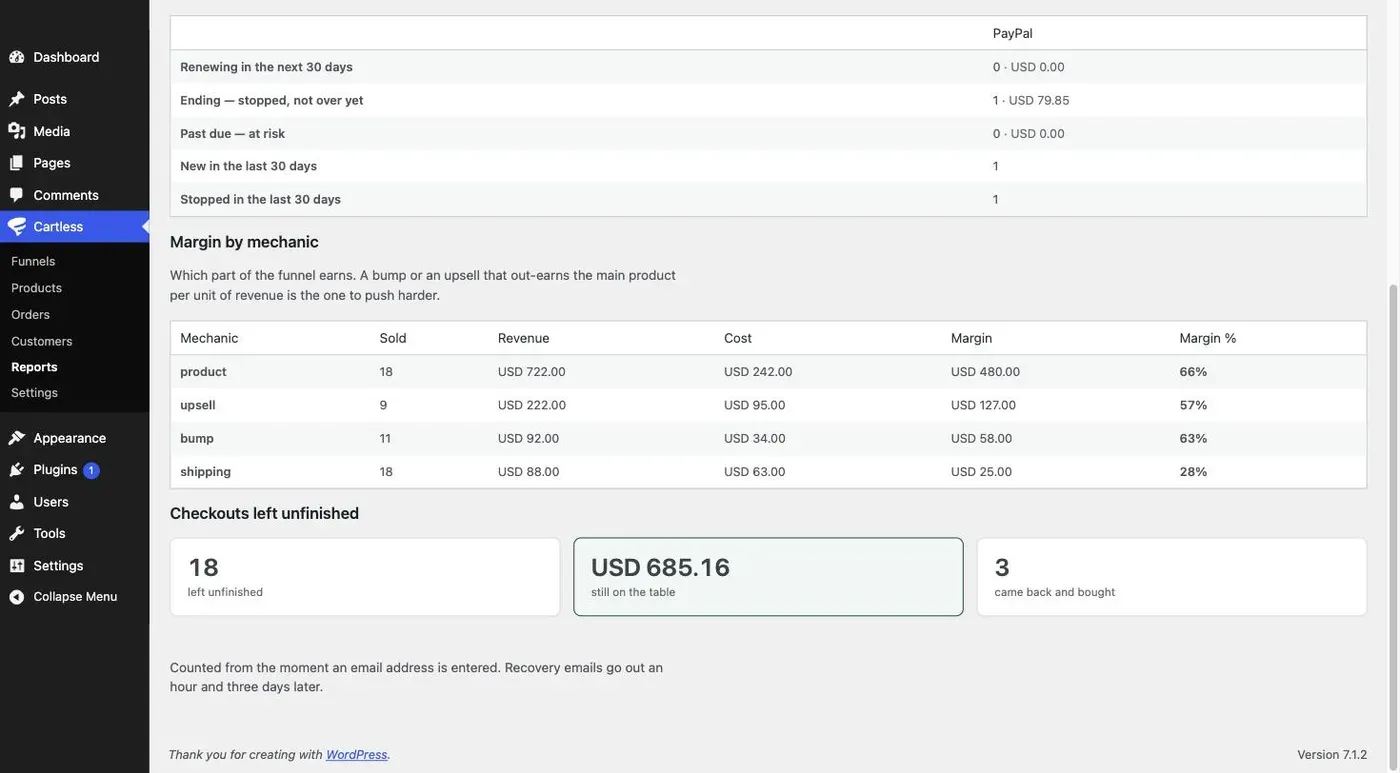This screenshot has width=1400, height=773.
Task: Collapse the admin sidebar menu
Action: [x=75, y=597]
